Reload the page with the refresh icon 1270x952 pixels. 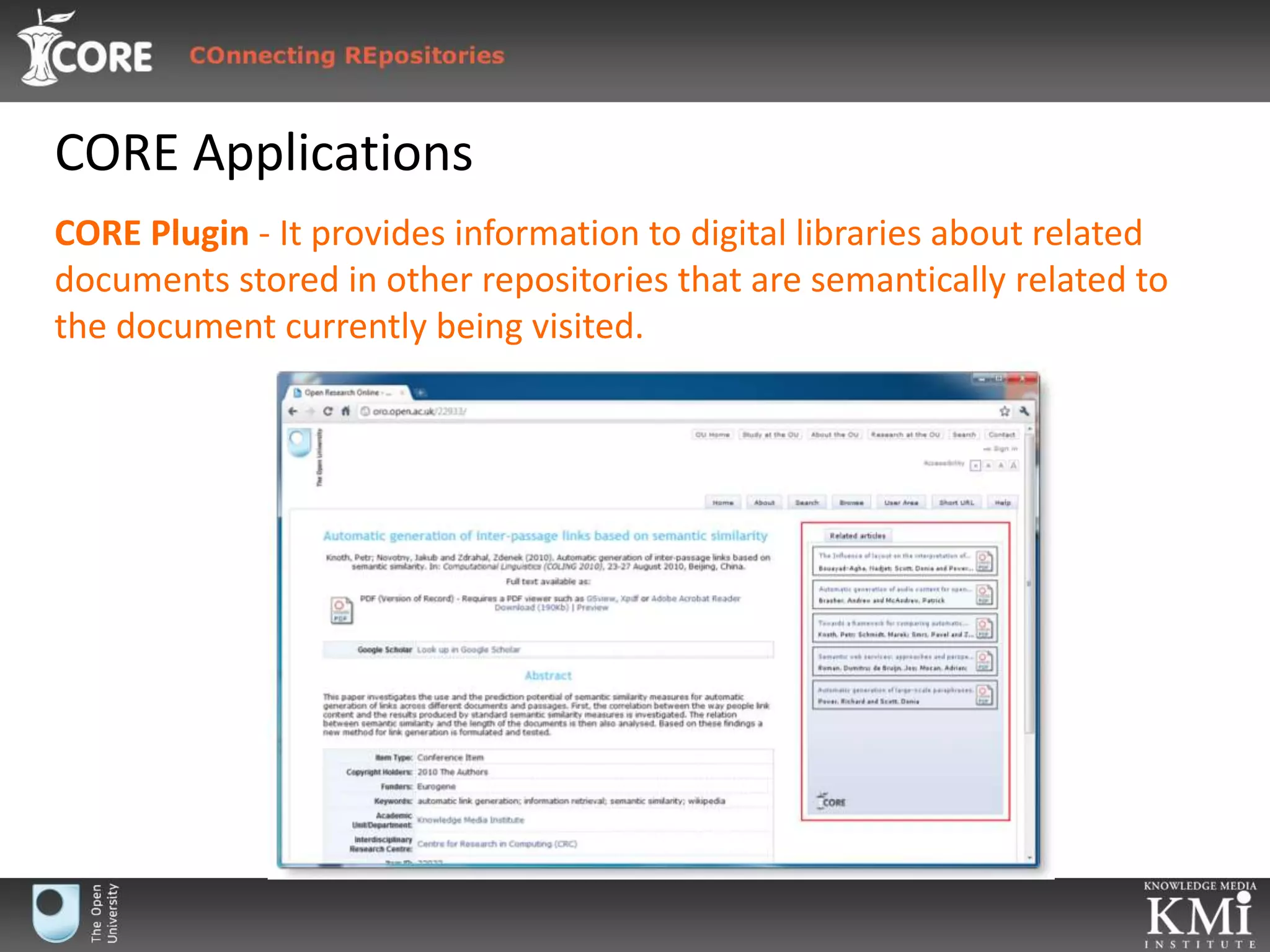coord(328,411)
